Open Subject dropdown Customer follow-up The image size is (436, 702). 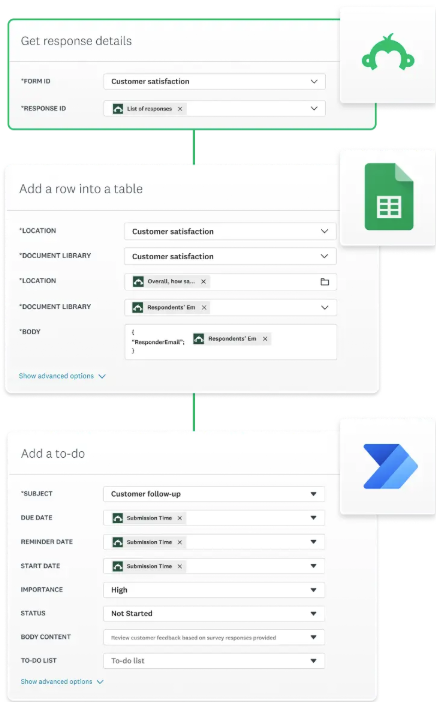pyautogui.click(x=214, y=494)
